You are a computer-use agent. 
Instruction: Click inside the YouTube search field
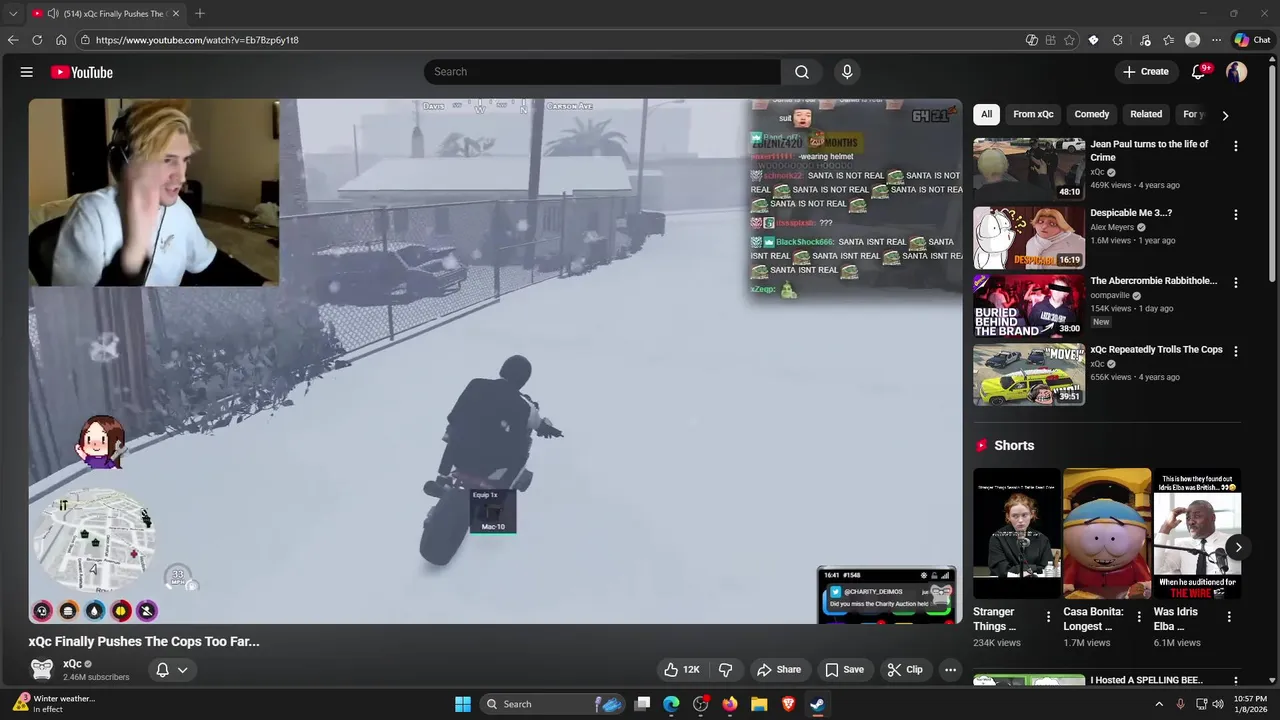click(602, 72)
